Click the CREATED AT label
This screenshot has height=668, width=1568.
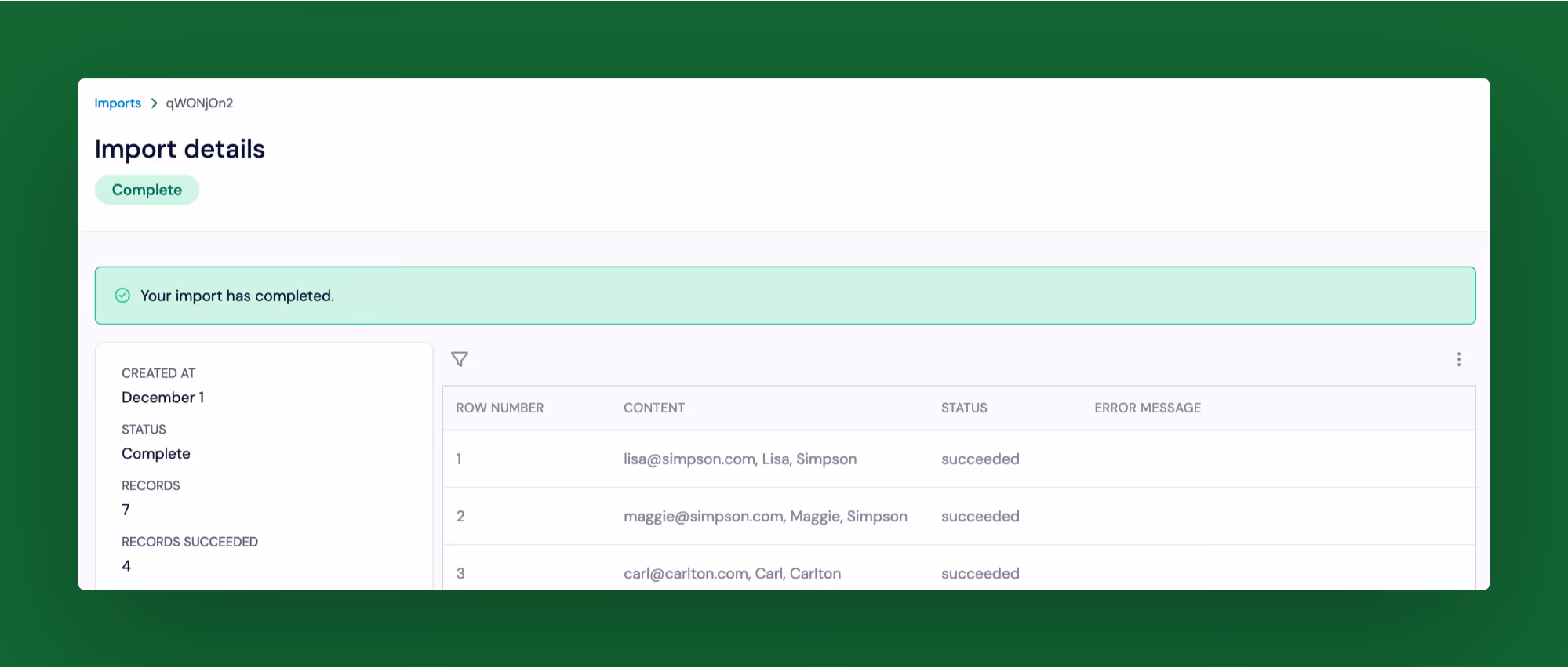(x=158, y=373)
